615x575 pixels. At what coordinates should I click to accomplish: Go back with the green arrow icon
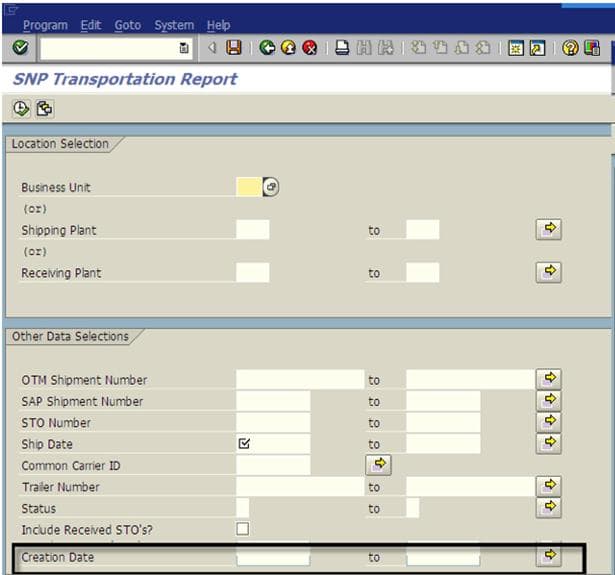click(267, 48)
